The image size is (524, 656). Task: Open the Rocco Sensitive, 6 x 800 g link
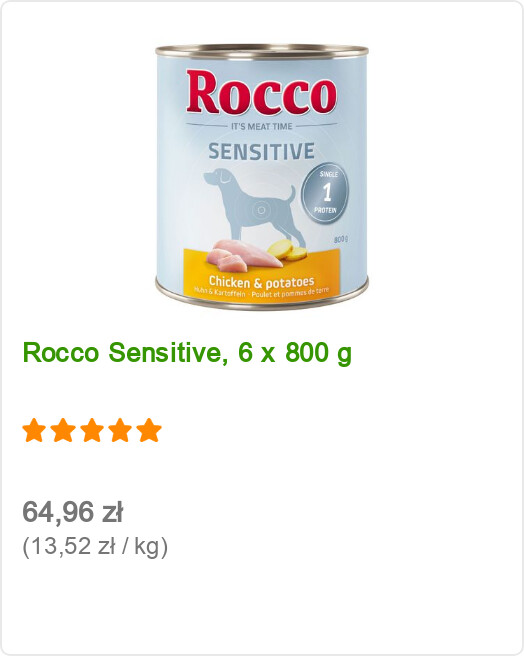[x=187, y=353]
